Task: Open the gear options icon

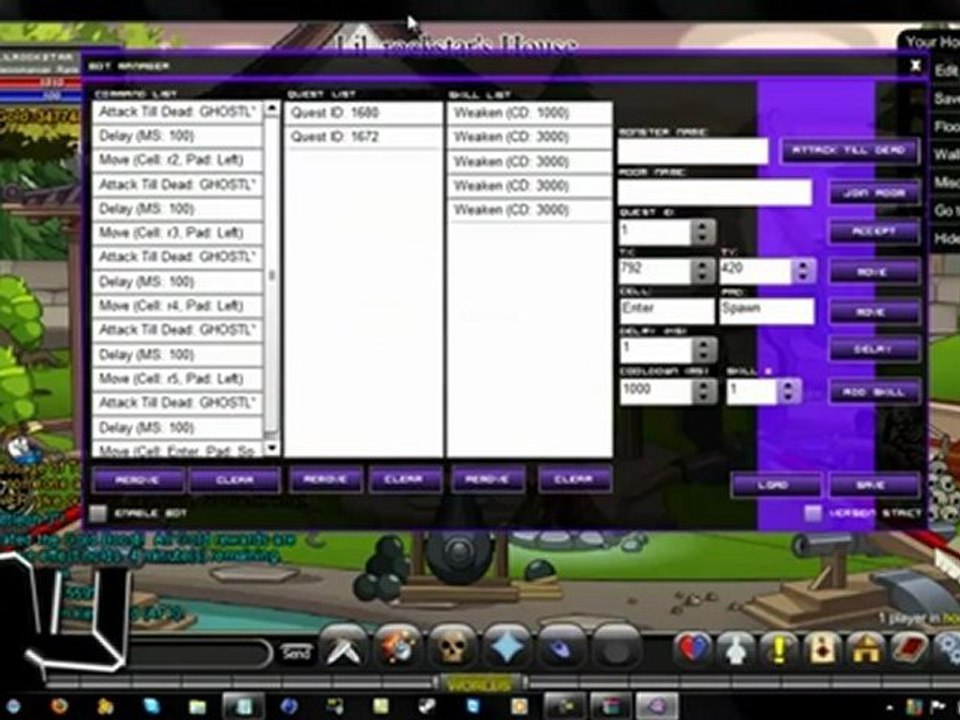Action: 947,649
